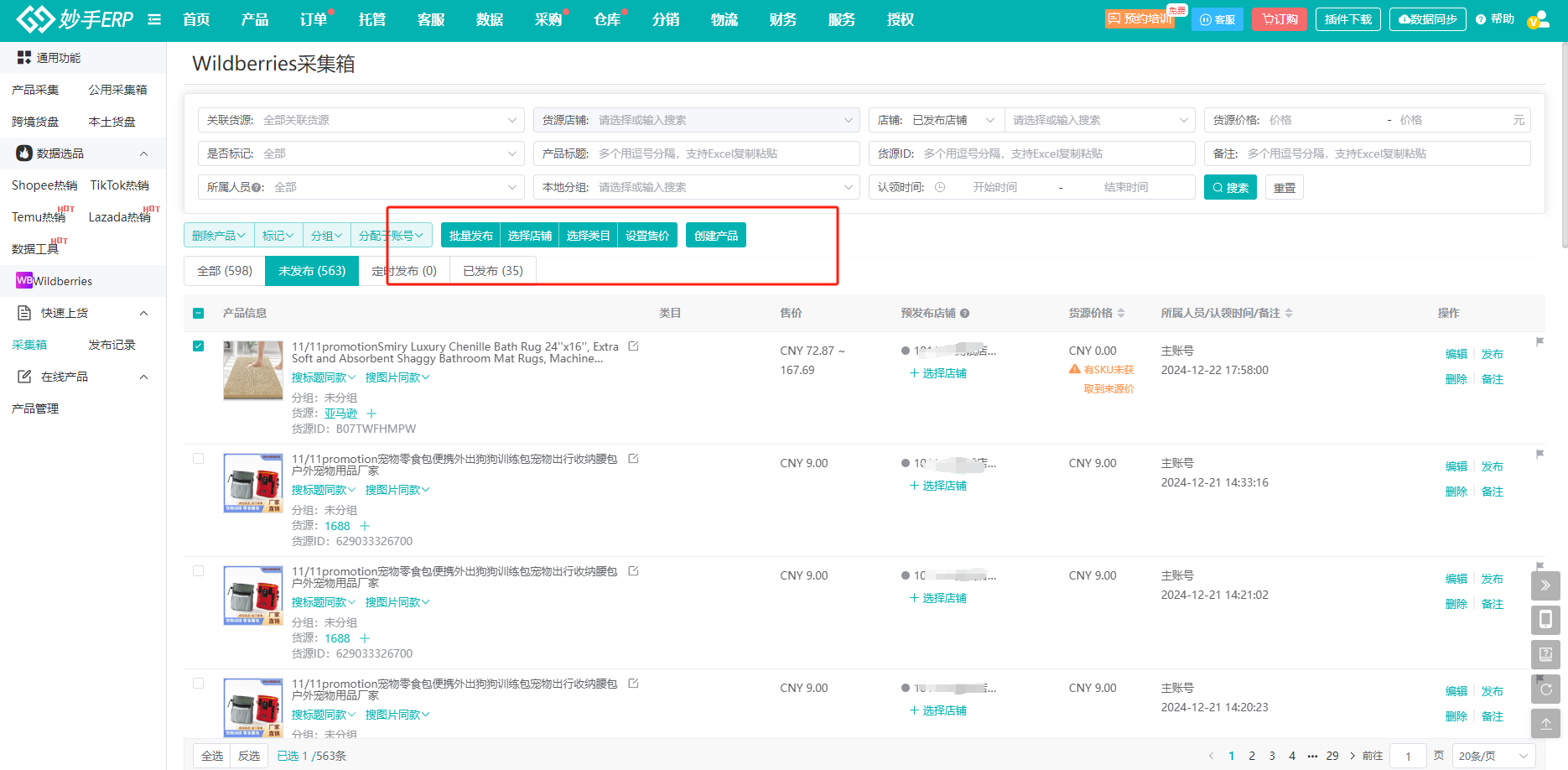Screen dimensions: 1568x770
Task: Uncheck the Smiry Bath Rug product checkbox
Action: pyautogui.click(x=199, y=346)
